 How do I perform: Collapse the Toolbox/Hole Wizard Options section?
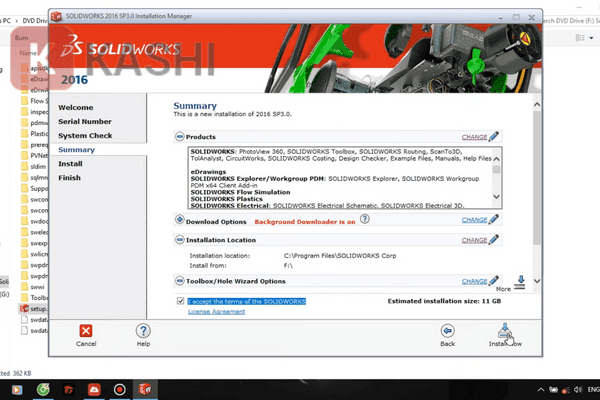pyautogui.click(x=179, y=281)
